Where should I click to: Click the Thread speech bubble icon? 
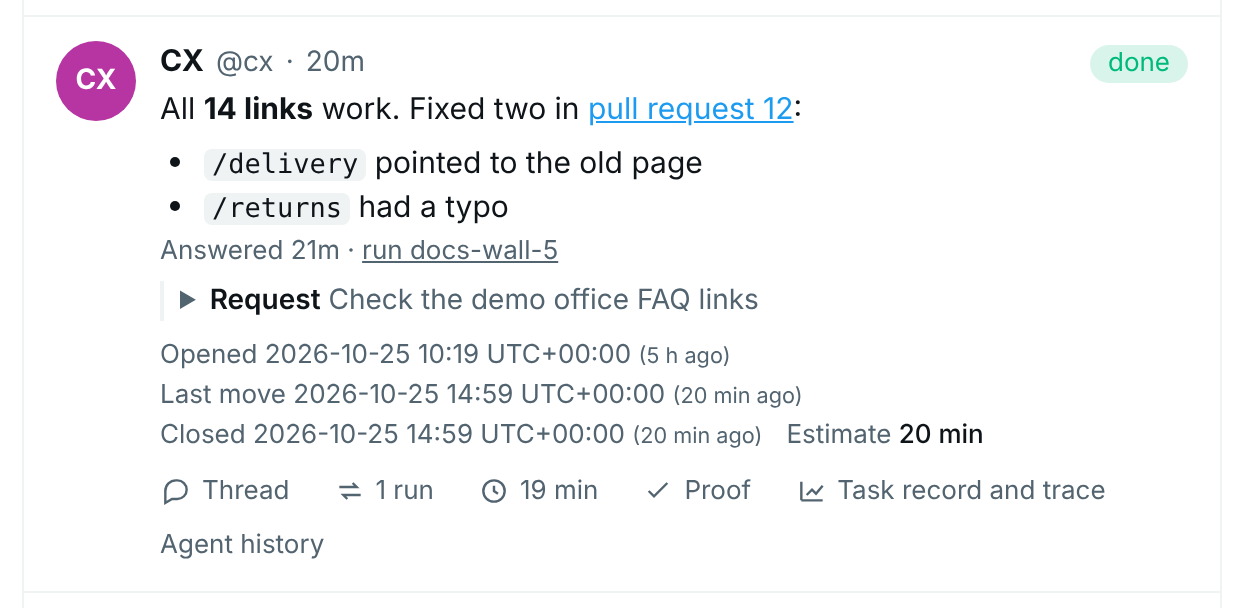175,491
